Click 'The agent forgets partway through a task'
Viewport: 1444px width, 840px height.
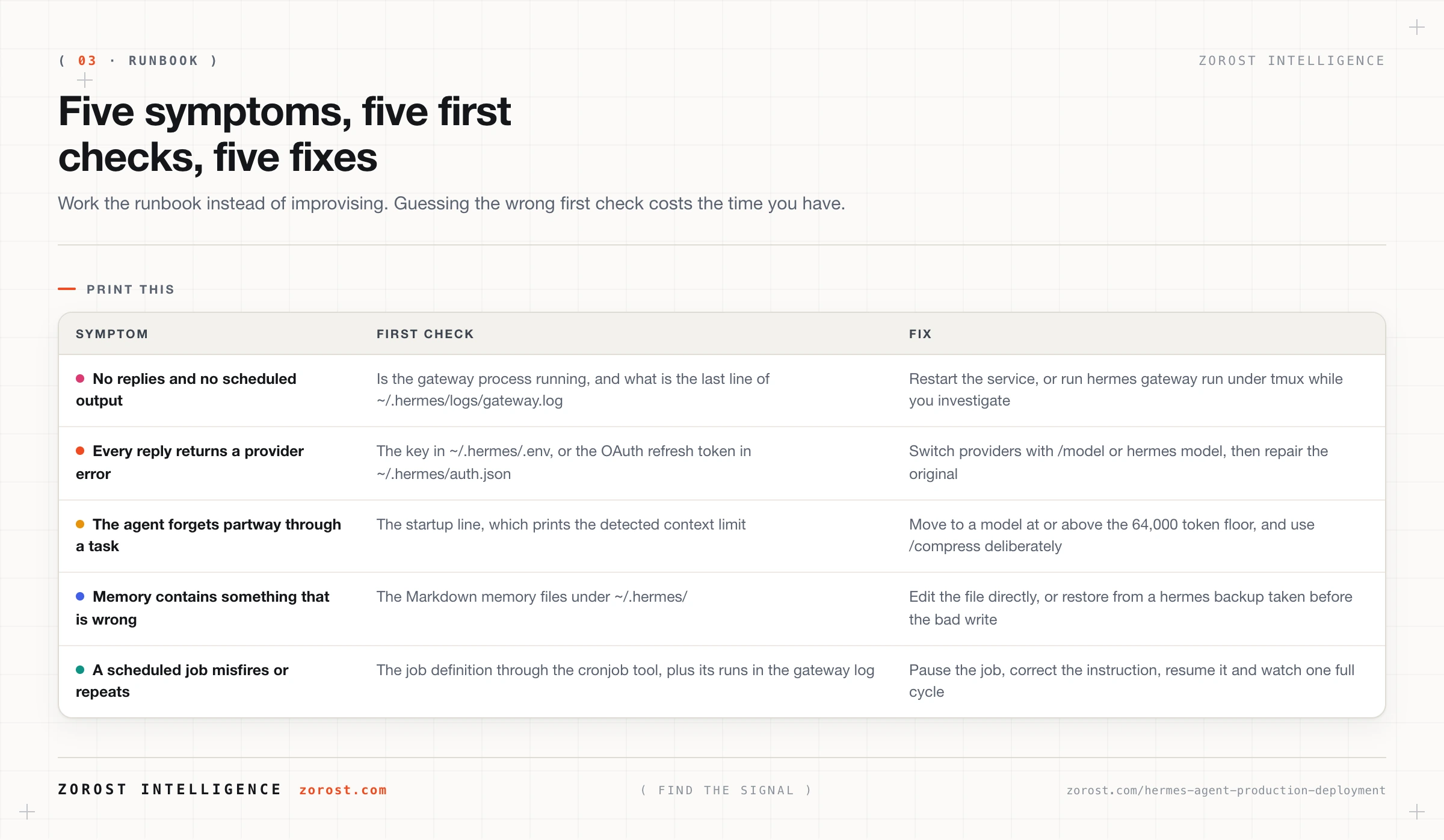[x=208, y=536]
